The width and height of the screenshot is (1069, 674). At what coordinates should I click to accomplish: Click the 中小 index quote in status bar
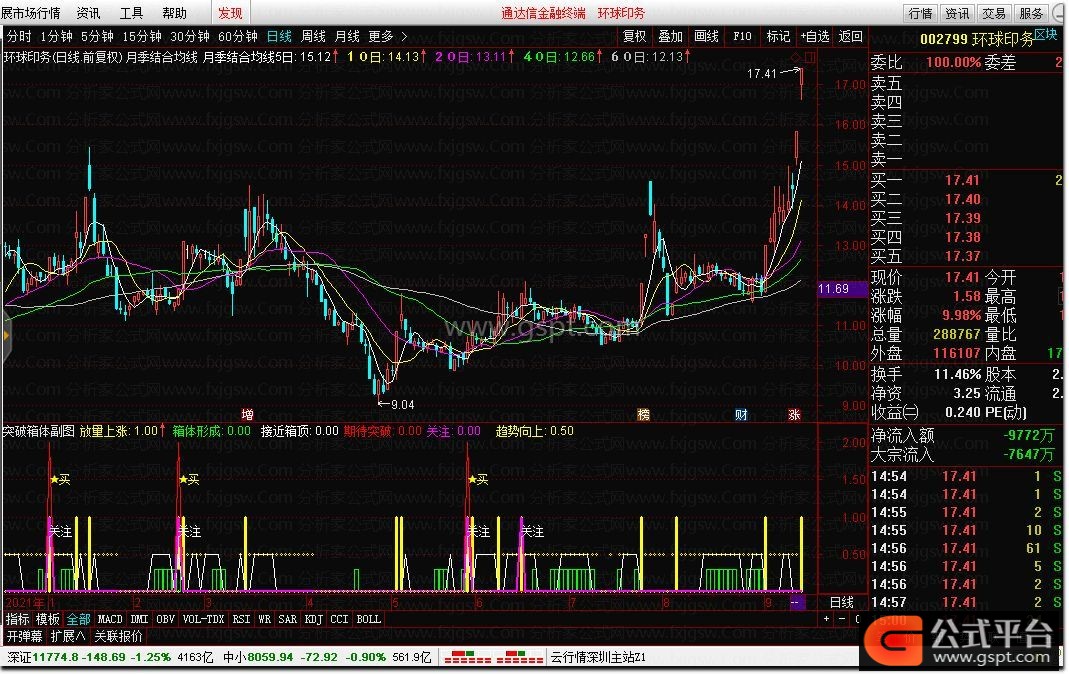(327, 658)
